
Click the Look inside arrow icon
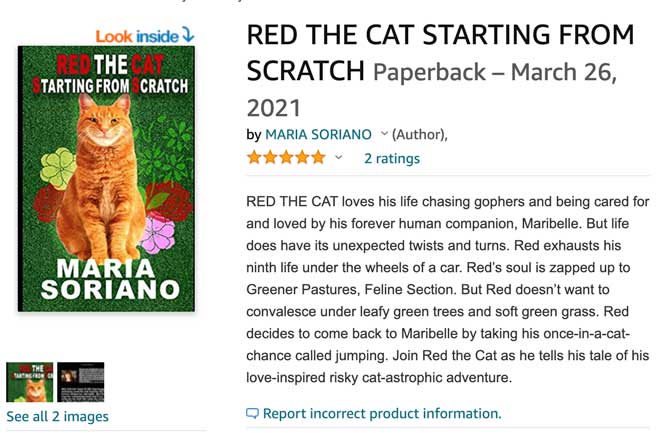[188, 35]
